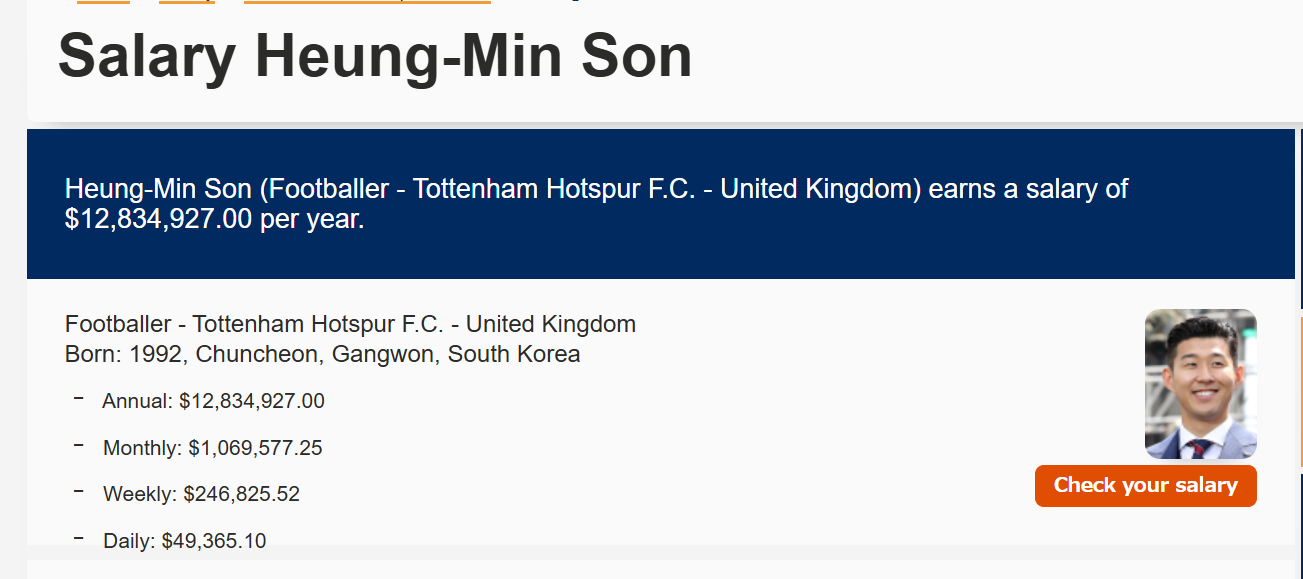This screenshot has height=579, width=1303.
Task: Click the dash bullet before Annual
Action: click(78, 399)
